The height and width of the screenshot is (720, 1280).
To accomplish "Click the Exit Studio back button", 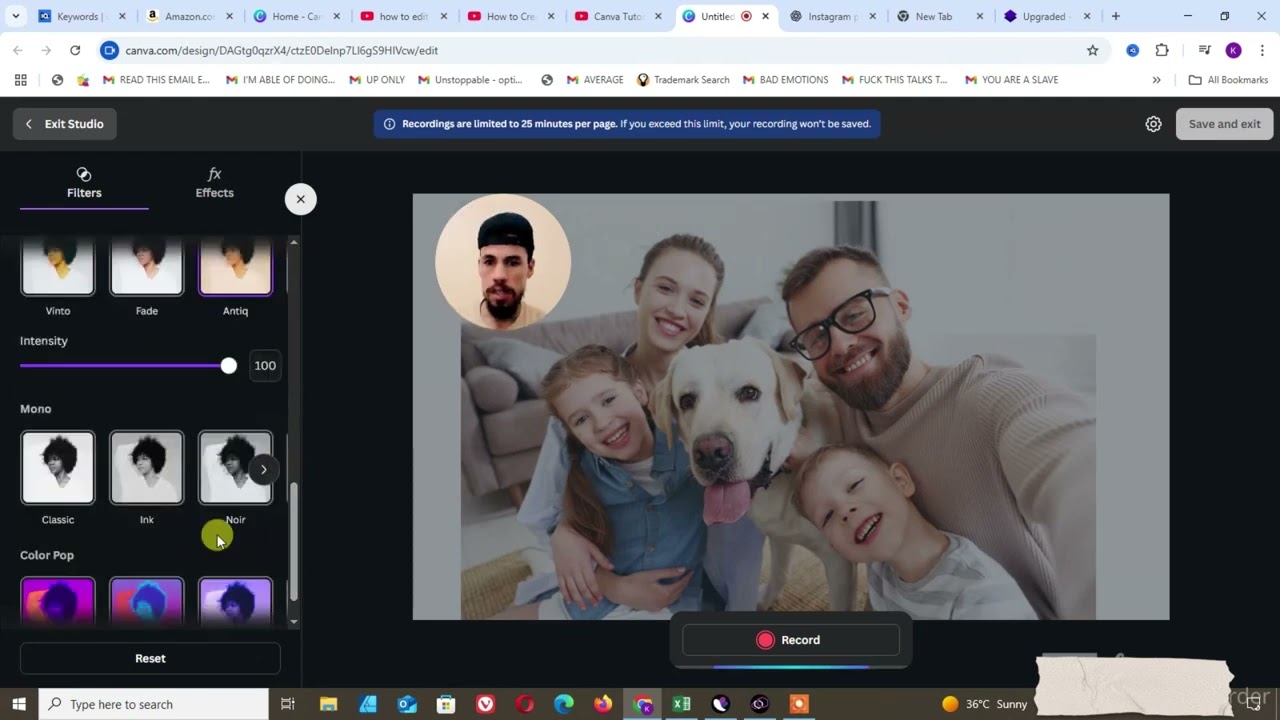I will (x=65, y=124).
